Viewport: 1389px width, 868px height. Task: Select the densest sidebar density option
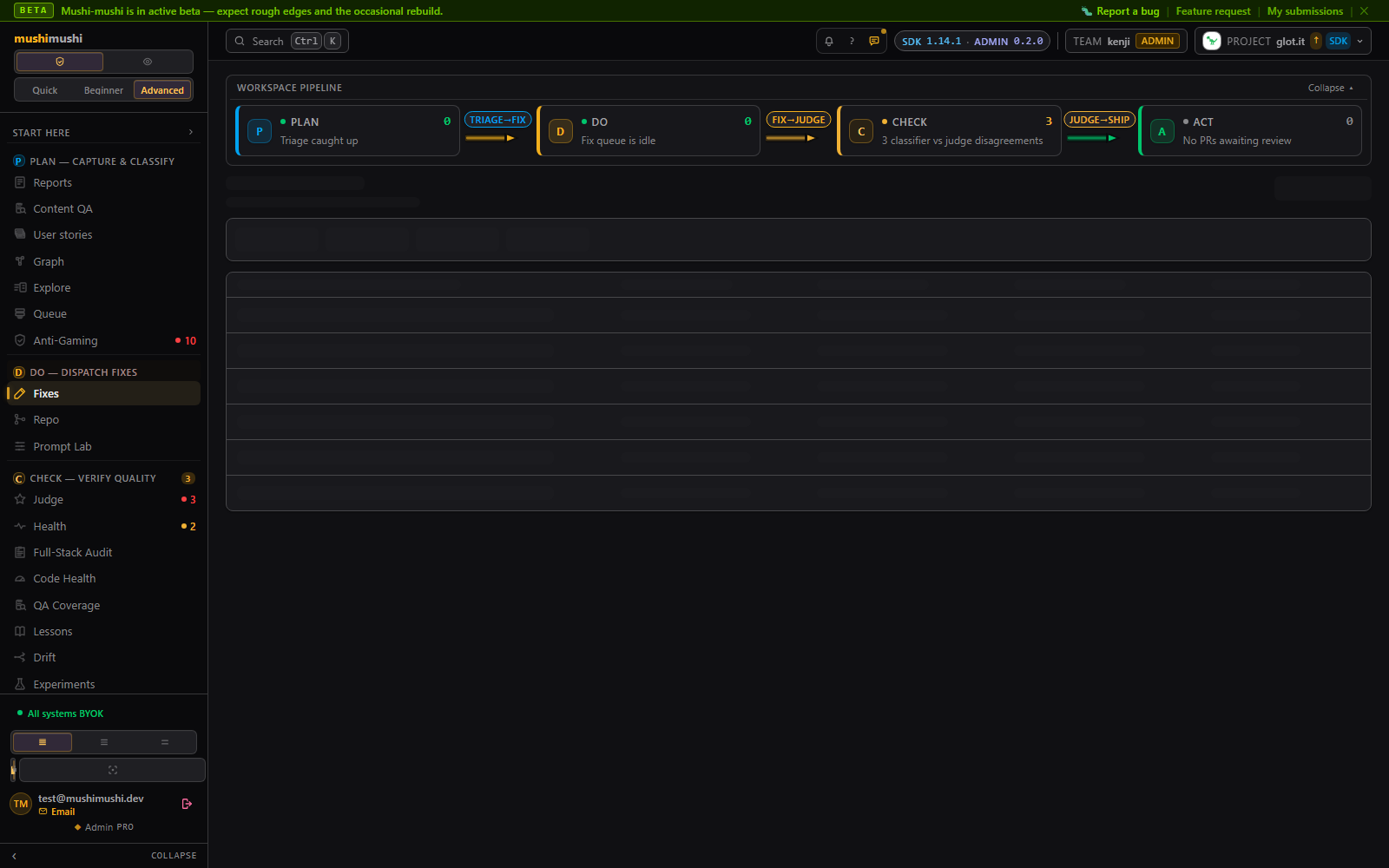pyautogui.click(x=43, y=742)
